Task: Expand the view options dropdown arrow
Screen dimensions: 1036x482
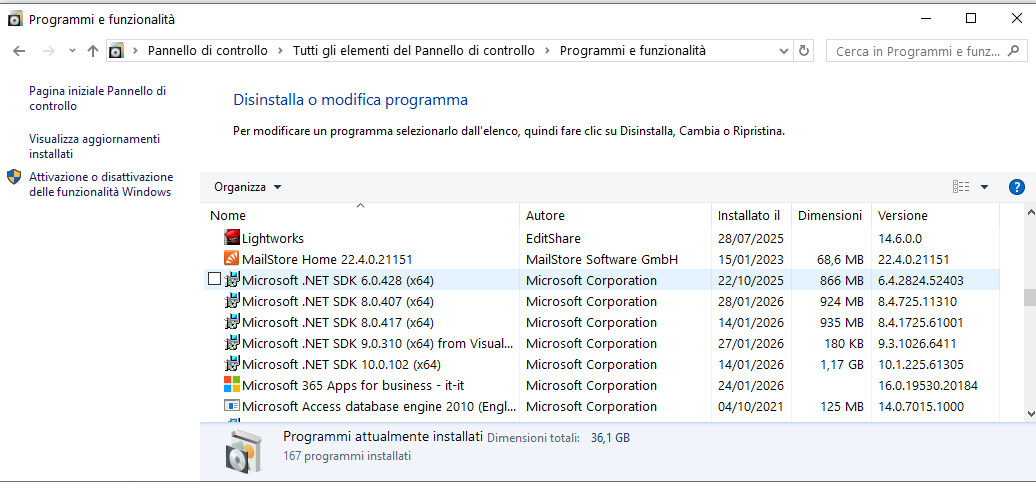Action: coord(984,187)
